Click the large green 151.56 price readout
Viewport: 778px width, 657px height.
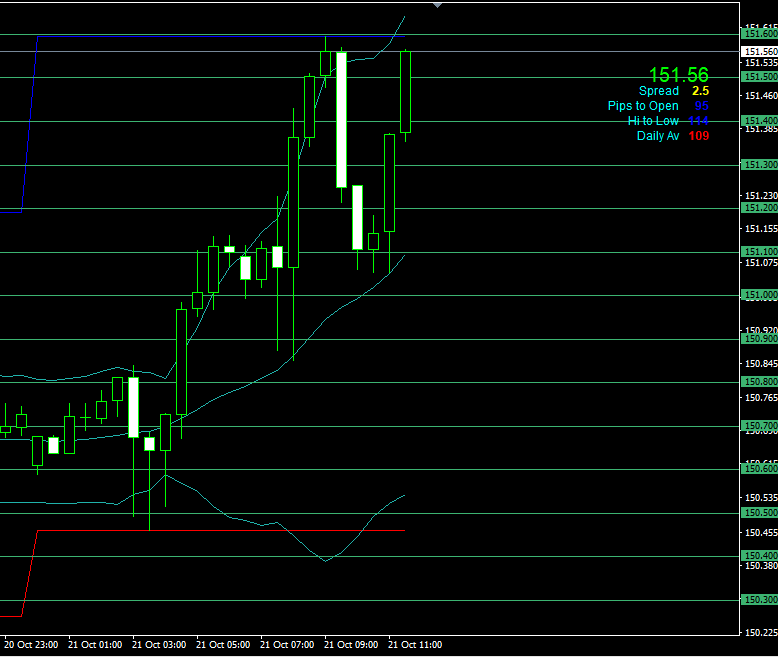(x=678, y=75)
